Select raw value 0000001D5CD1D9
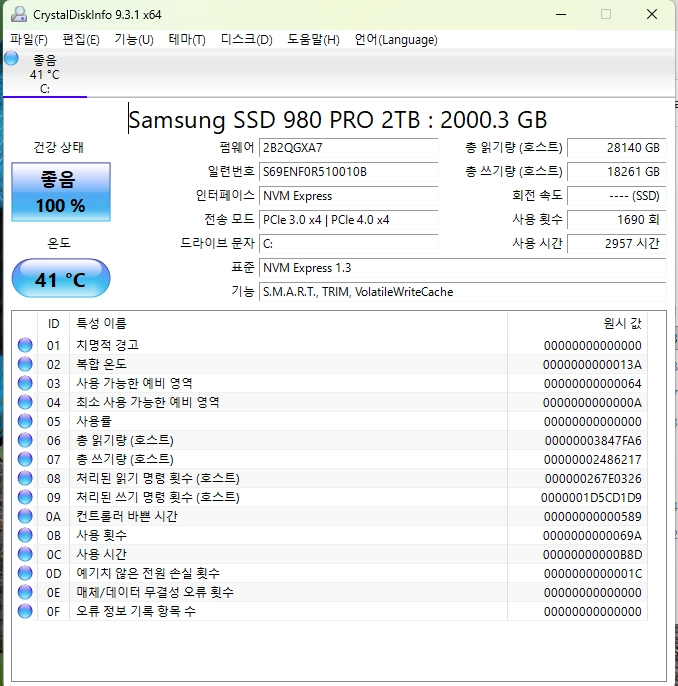This screenshot has width=678, height=686. [591, 498]
